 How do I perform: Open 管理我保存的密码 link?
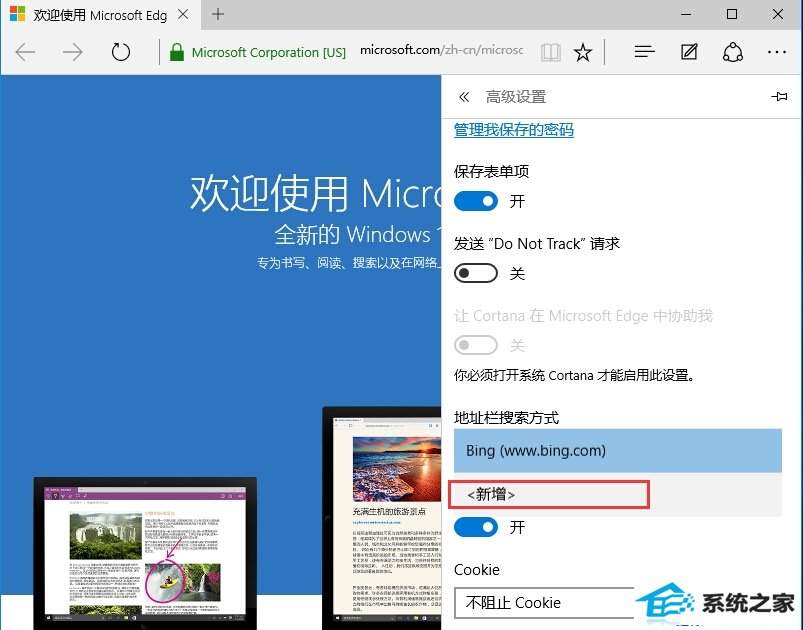[x=514, y=130]
